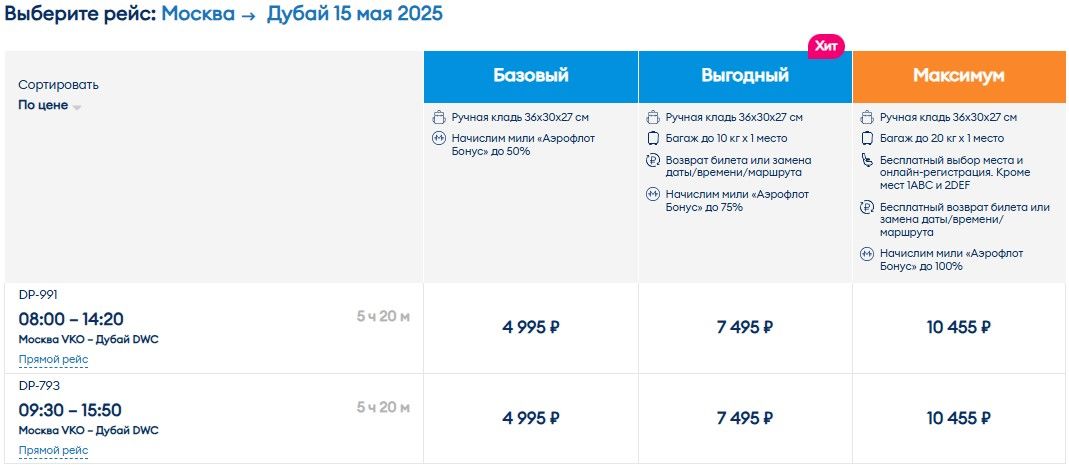Open the По цене sort dropdown
The image size is (1069, 465).
(x=50, y=105)
